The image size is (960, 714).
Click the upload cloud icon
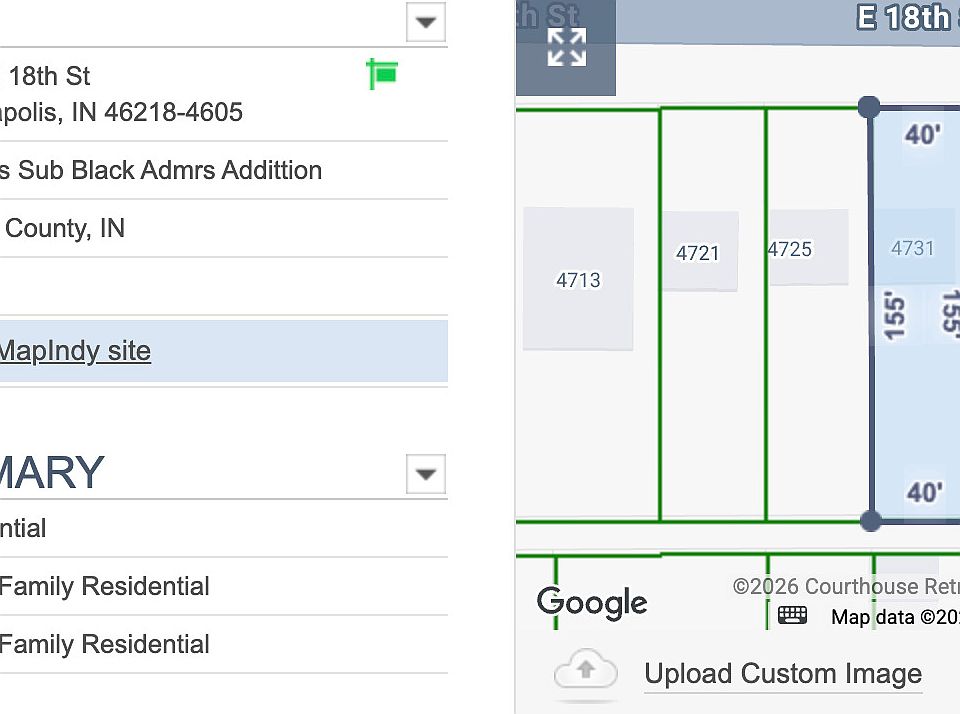pyautogui.click(x=585, y=671)
